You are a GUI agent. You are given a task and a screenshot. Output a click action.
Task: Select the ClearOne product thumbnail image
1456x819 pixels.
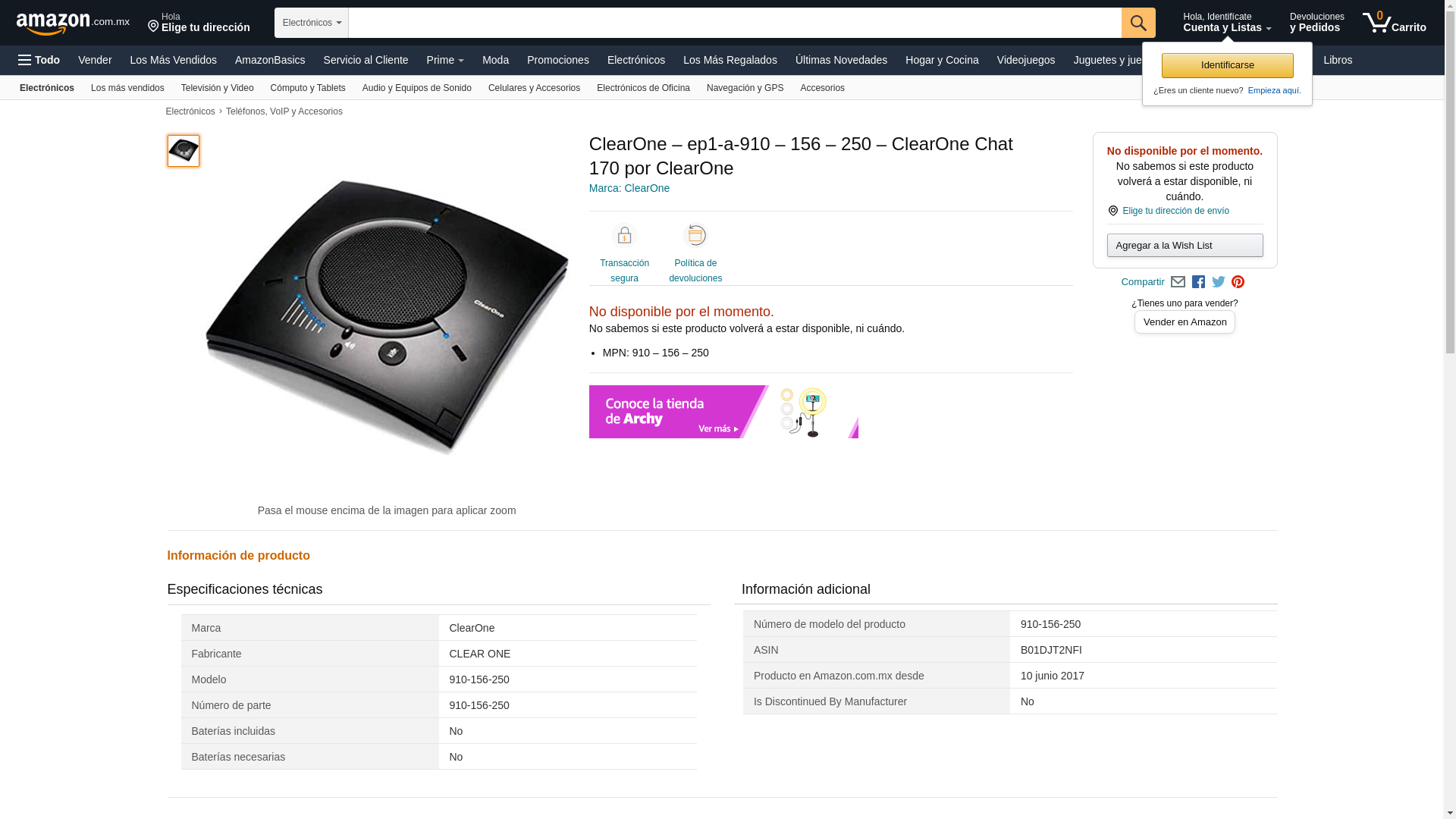point(184,151)
